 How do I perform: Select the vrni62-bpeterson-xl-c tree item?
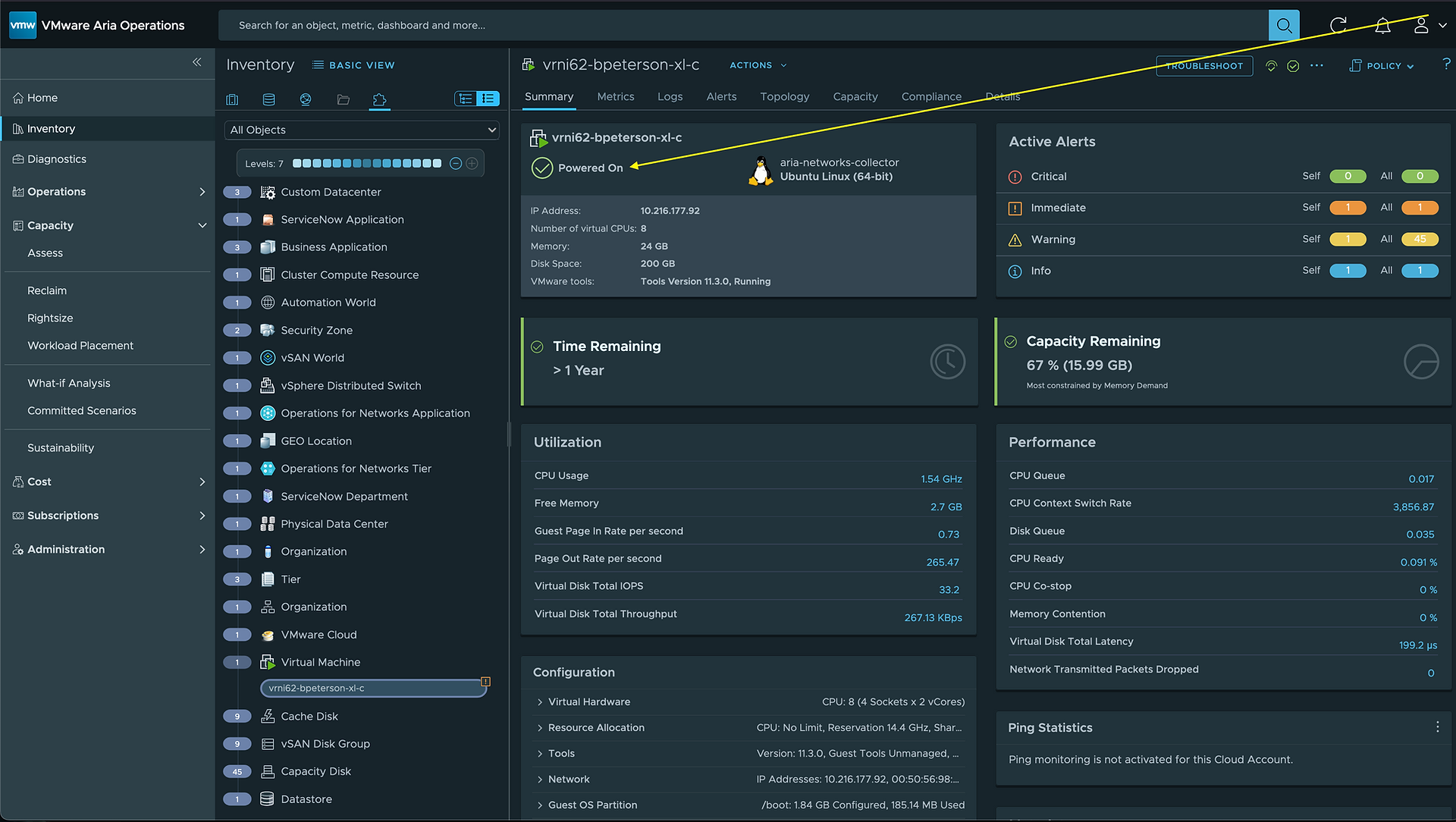point(373,689)
